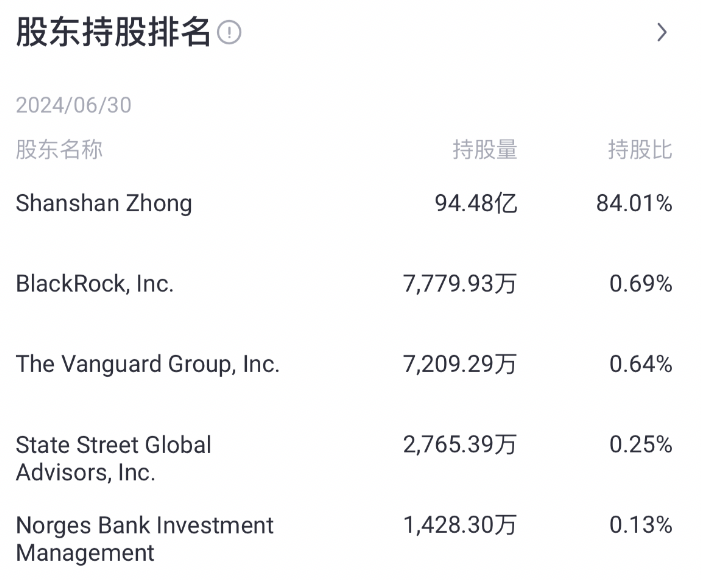Click the 股东名称 column header
The image size is (714, 580).
(59, 150)
